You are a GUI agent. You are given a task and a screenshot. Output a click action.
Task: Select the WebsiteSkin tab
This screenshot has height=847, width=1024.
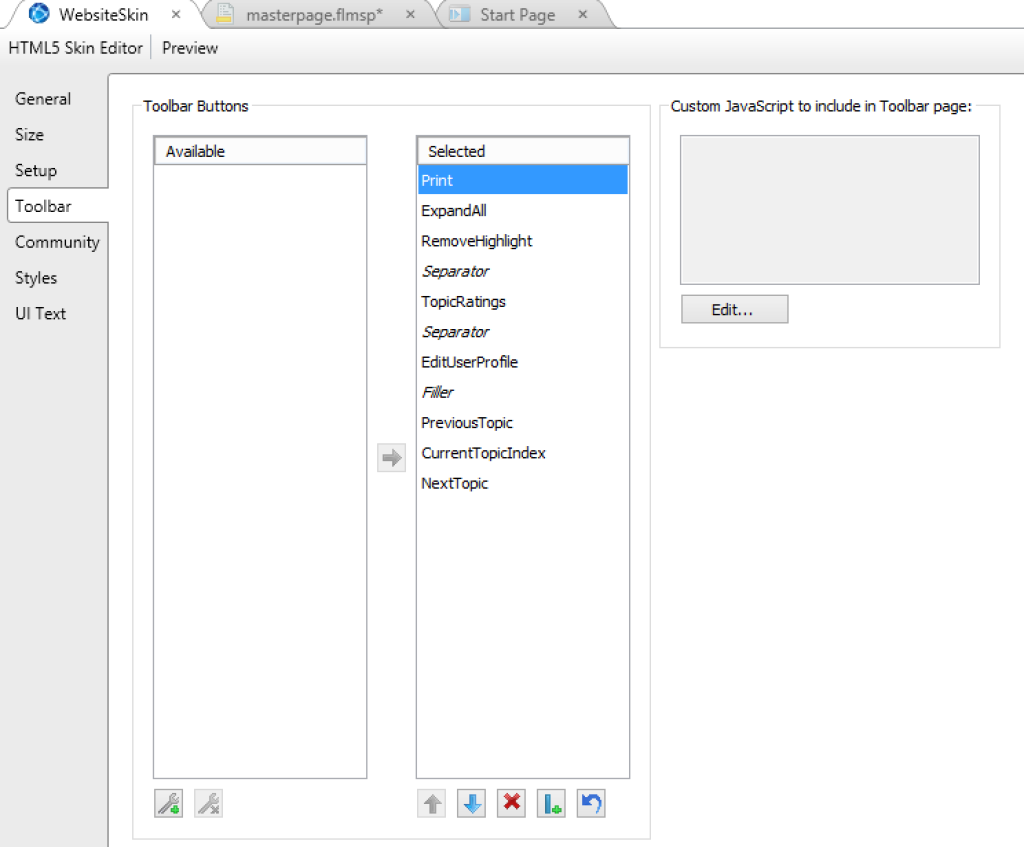(x=103, y=15)
